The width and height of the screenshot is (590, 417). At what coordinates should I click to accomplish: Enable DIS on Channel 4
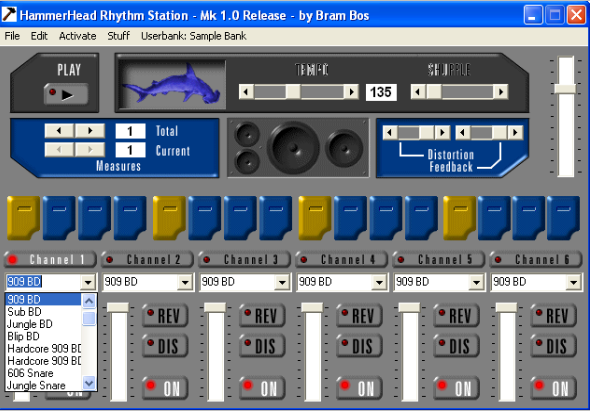(x=359, y=345)
